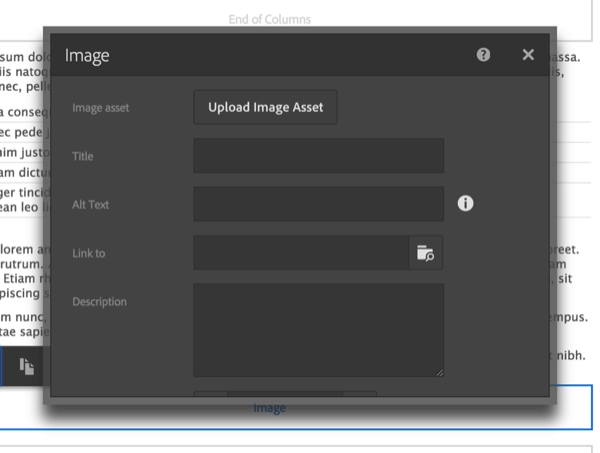Click the Title label

click(x=83, y=156)
